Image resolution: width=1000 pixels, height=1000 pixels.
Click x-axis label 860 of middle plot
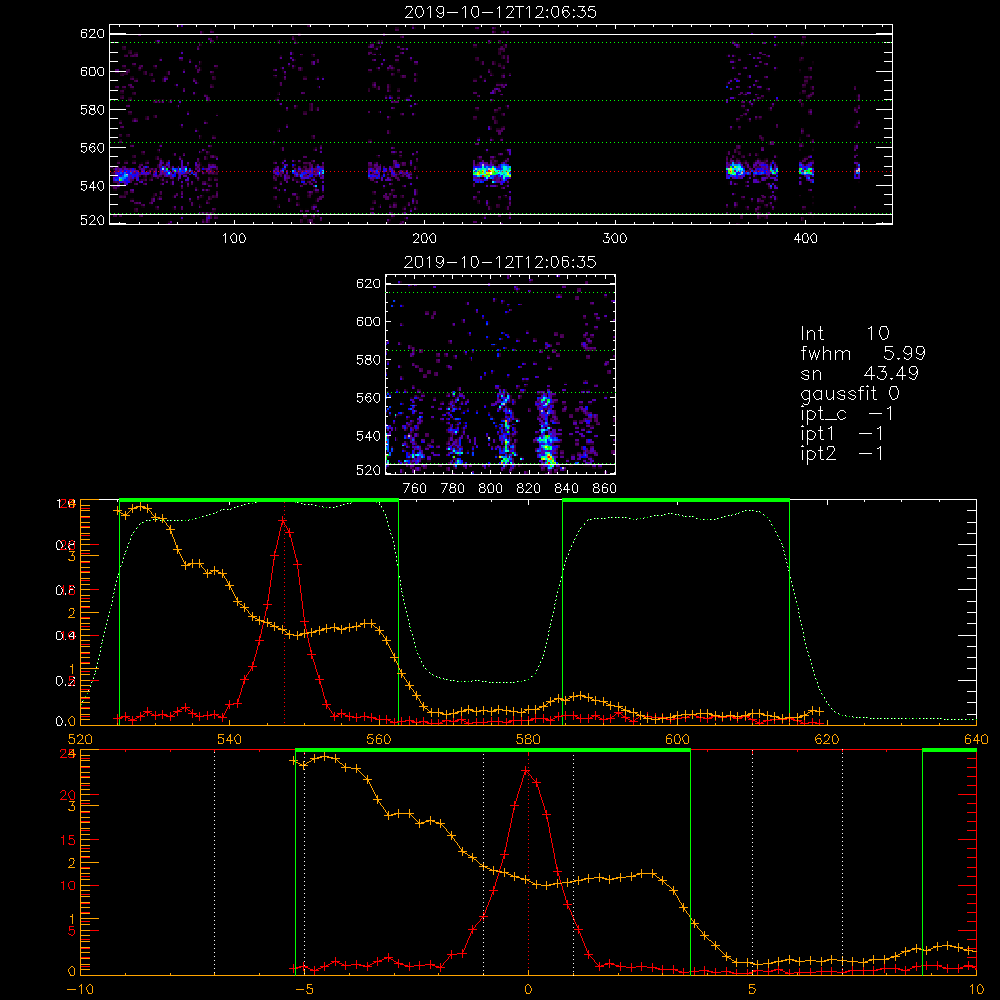click(605, 489)
